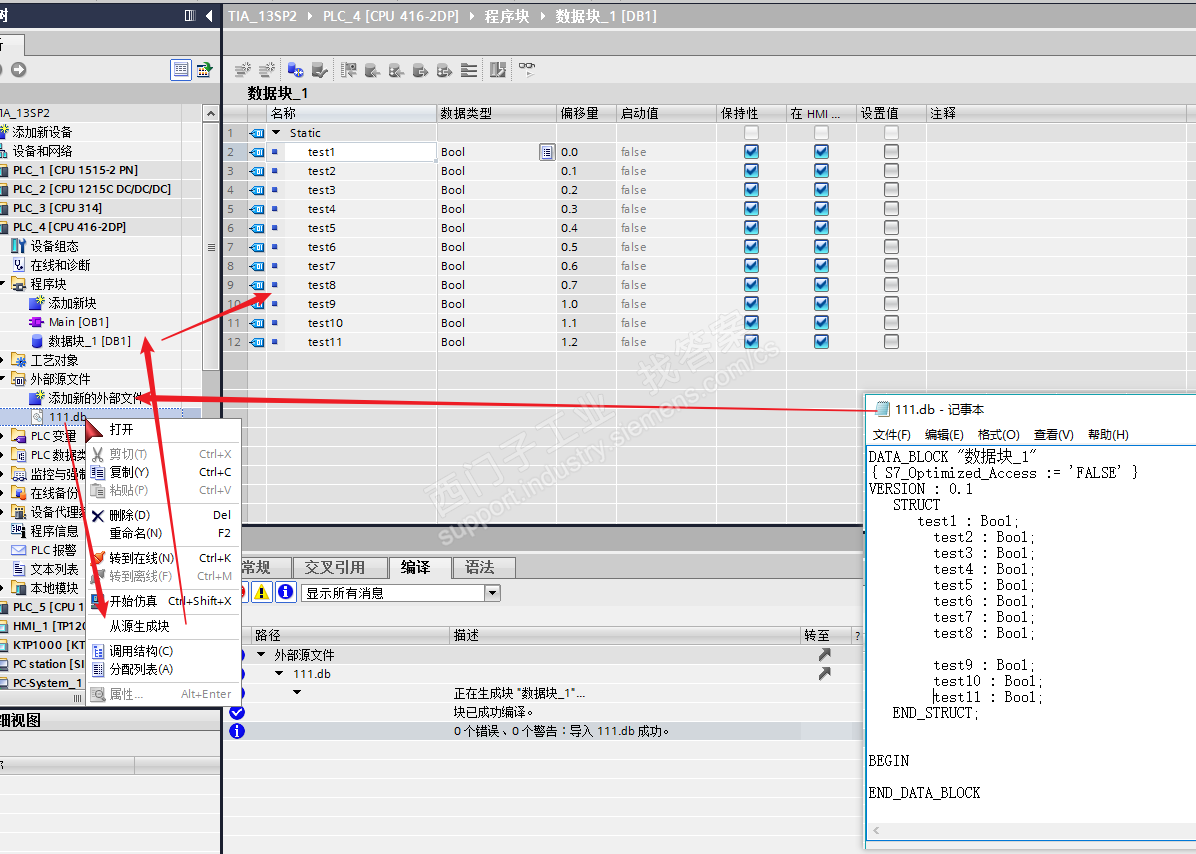The width and height of the screenshot is (1196, 854).
Task: Collapse the Static row in the data block
Action: [x=276, y=133]
